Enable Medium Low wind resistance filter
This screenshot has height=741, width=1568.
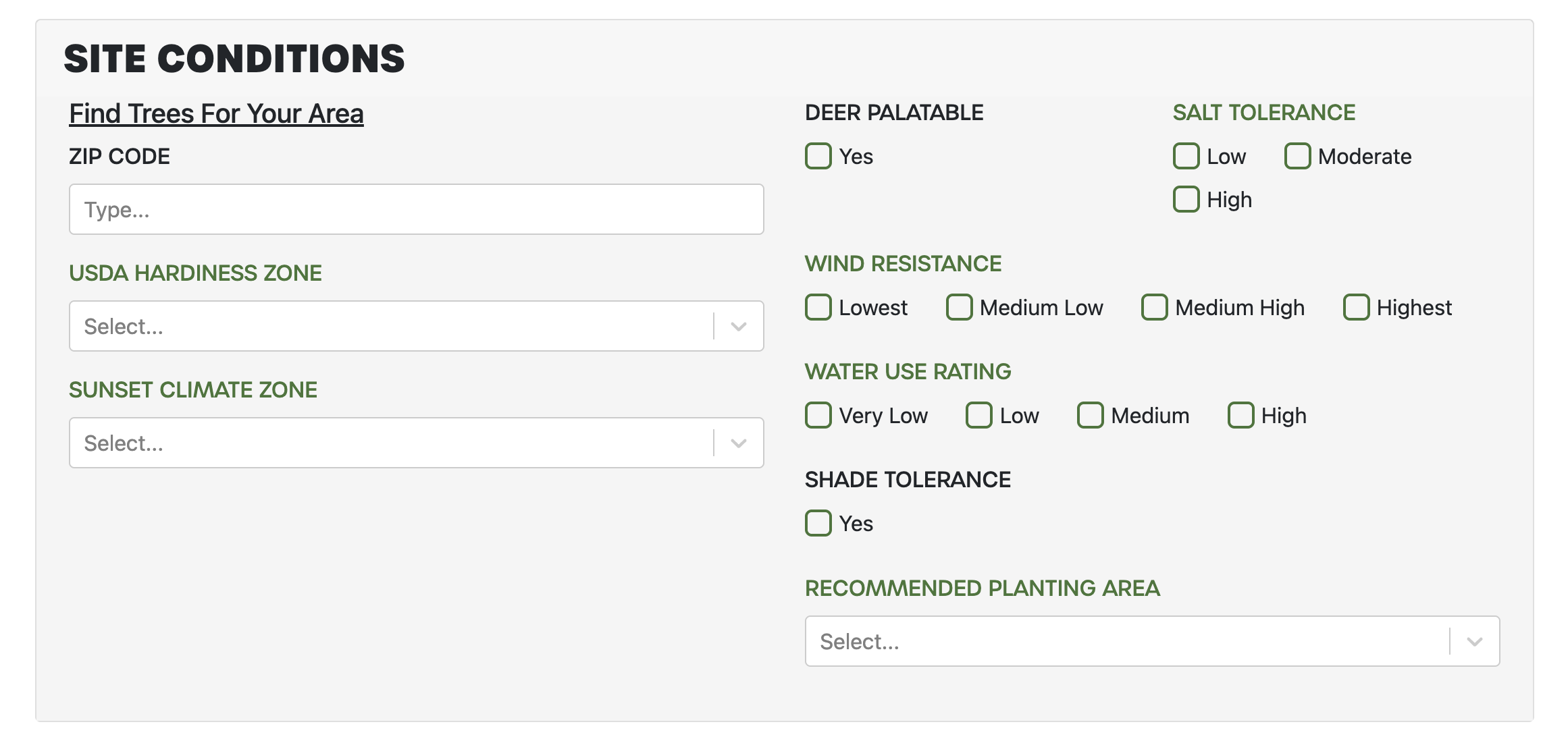pos(960,308)
